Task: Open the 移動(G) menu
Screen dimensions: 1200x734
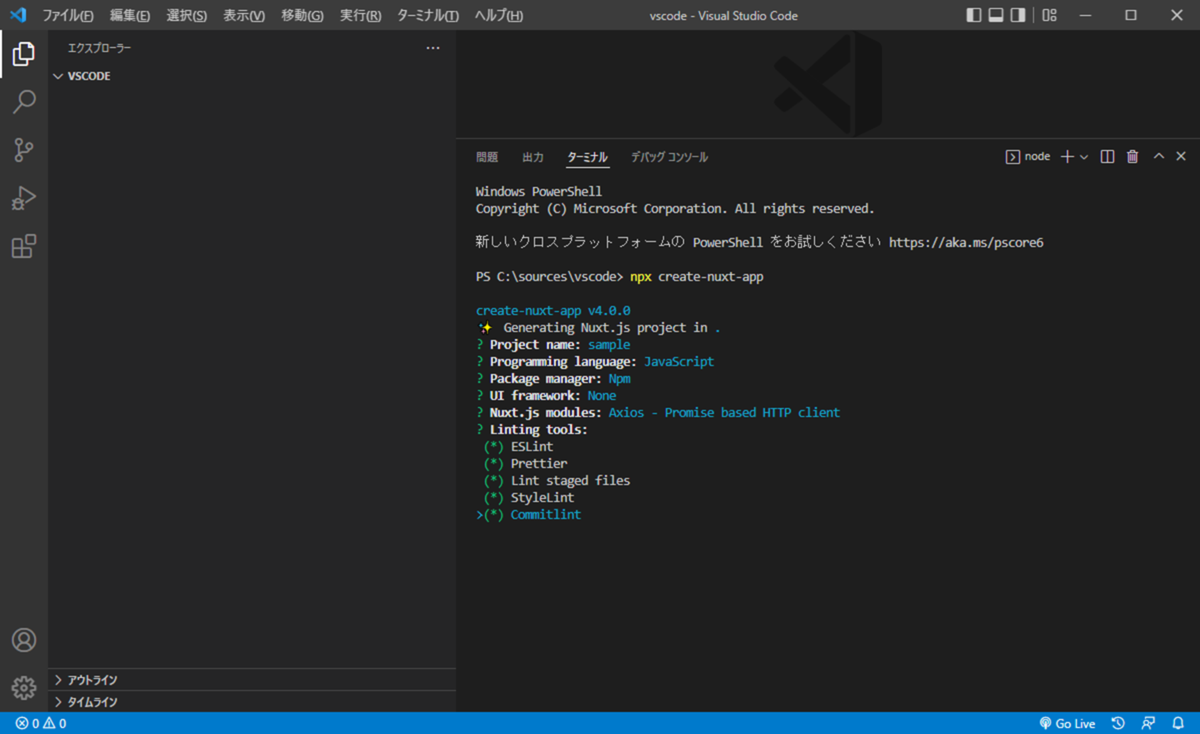Action: (302, 16)
